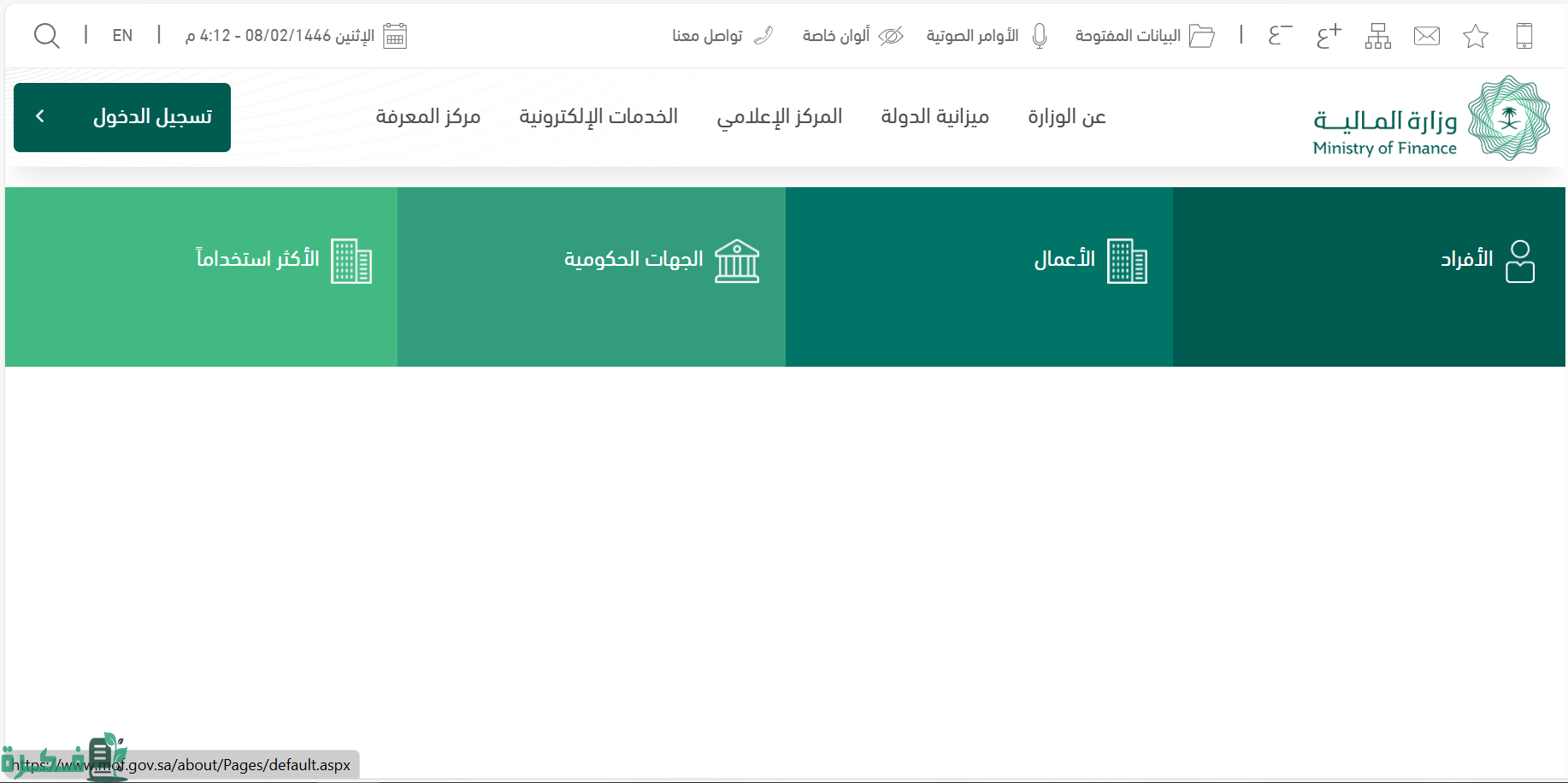This screenshot has width=1568, height=783.
Task: Open the mail envelope icon
Action: pyautogui.click(x=1426, y=36)
